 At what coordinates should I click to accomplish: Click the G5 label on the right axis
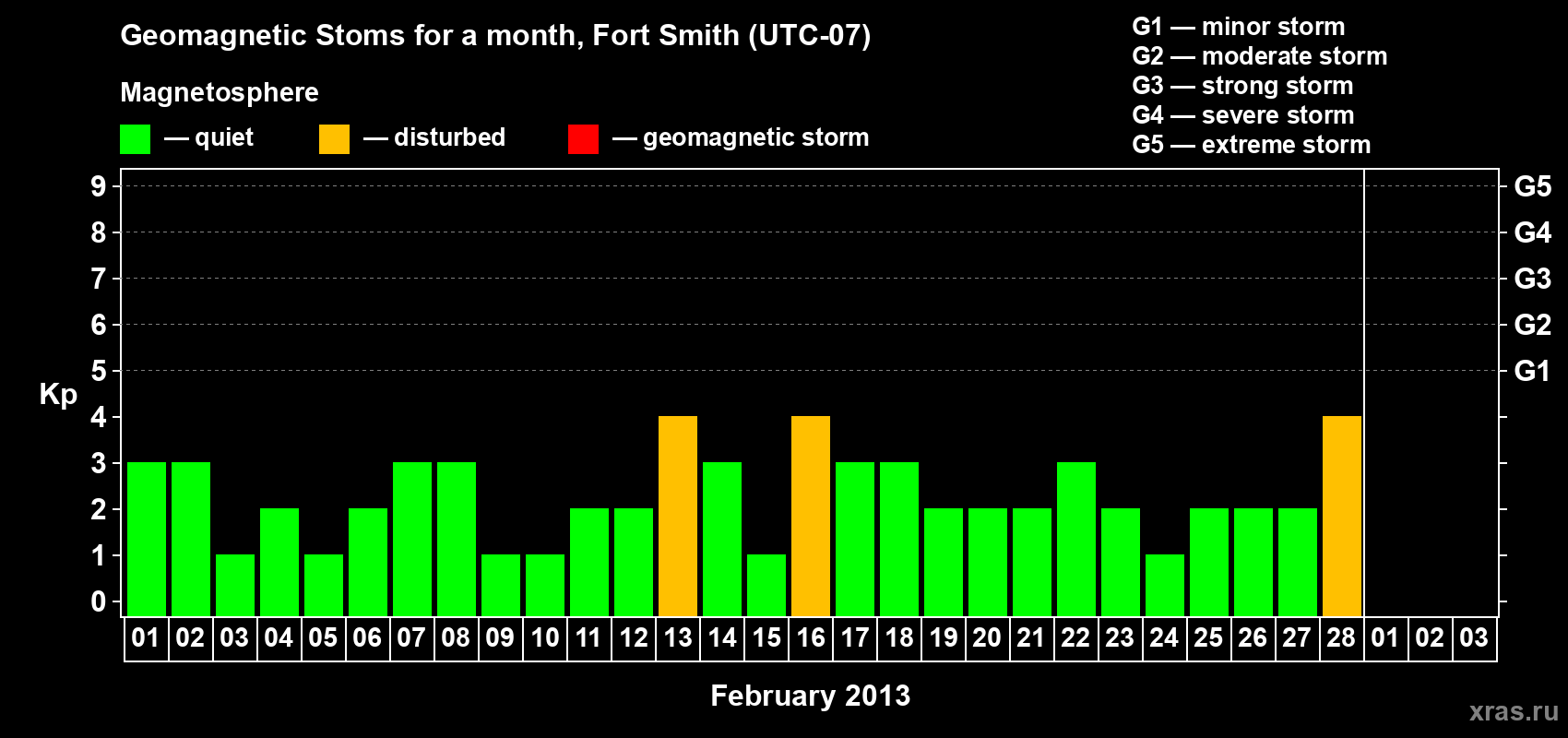coord(1533,186)
